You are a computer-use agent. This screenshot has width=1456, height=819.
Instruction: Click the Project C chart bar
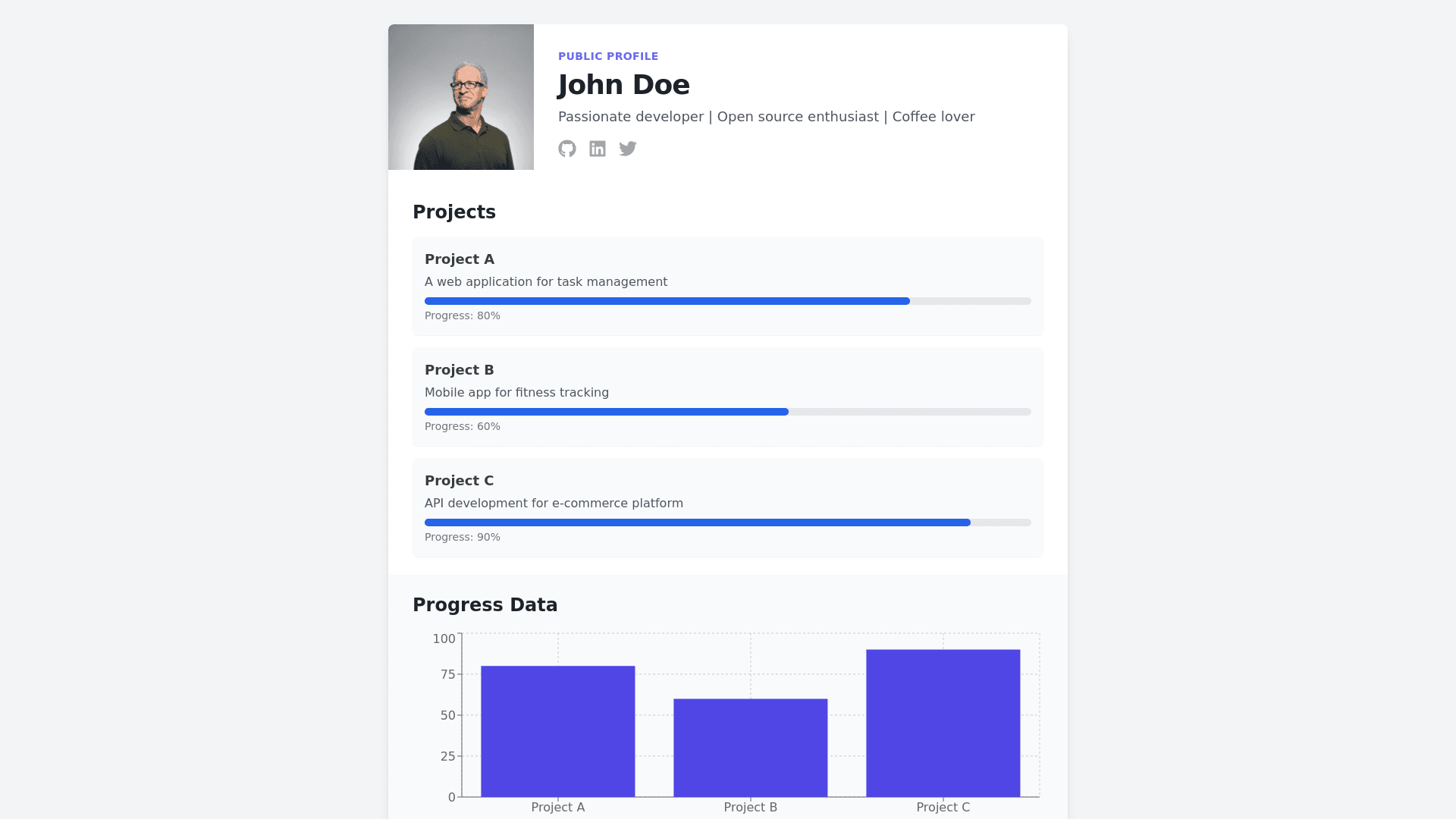(943, 723)
